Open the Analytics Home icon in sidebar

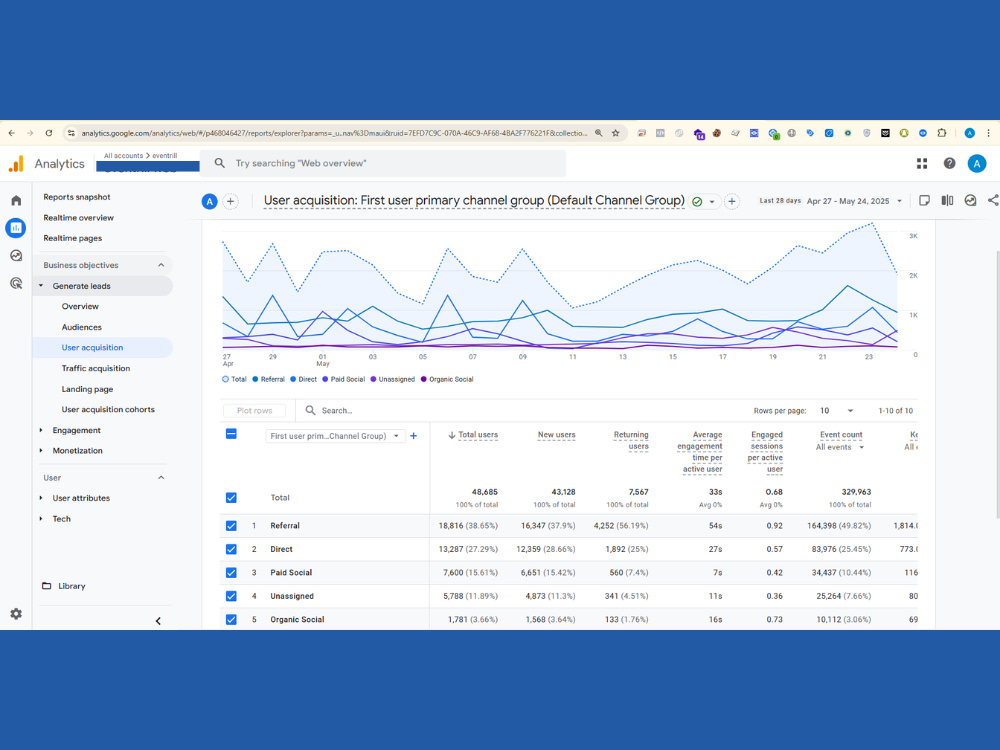click(x=16, y=200)
